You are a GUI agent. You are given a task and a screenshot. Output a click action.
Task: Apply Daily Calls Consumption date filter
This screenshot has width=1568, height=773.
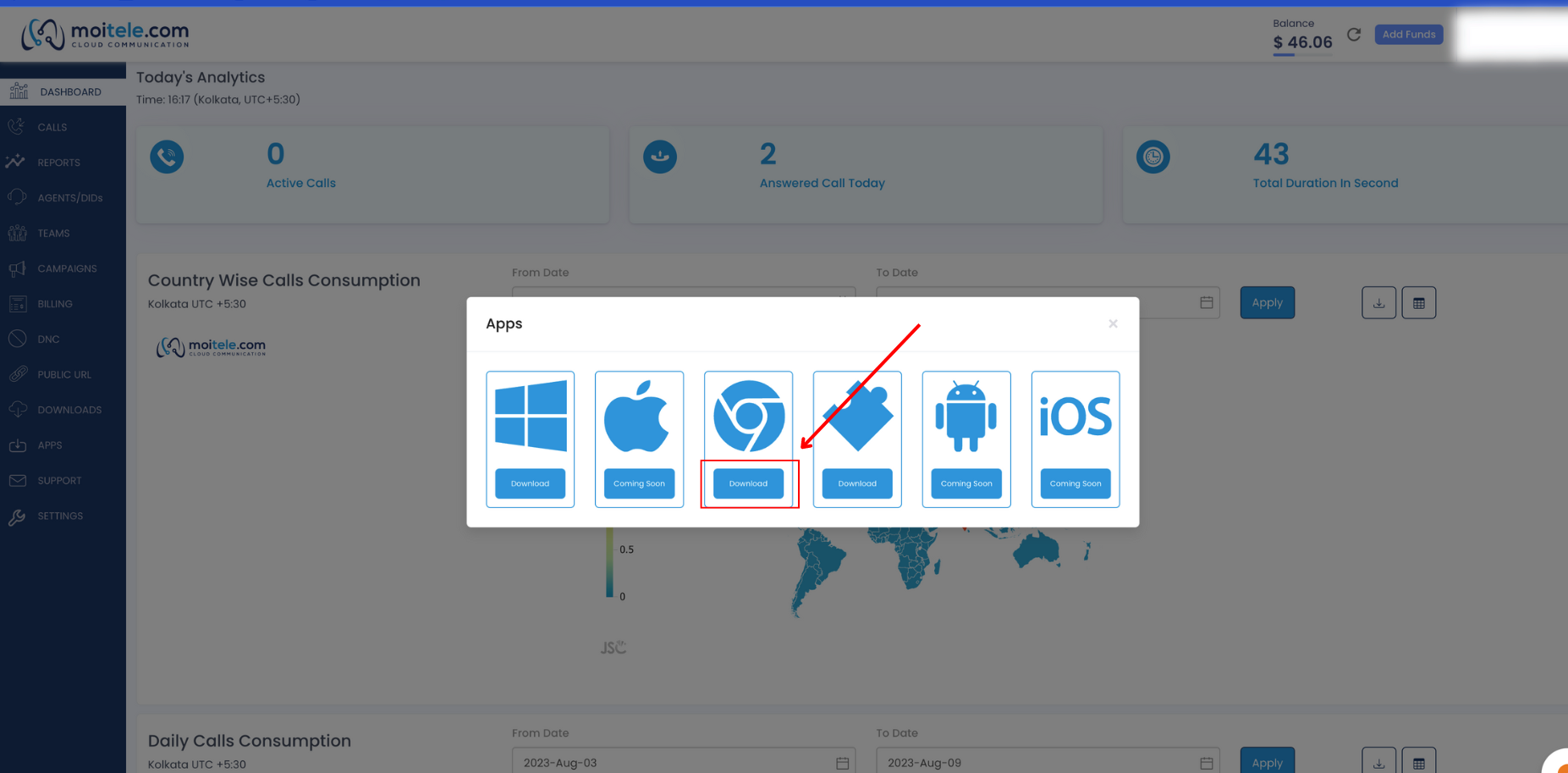click(1267, 761)
